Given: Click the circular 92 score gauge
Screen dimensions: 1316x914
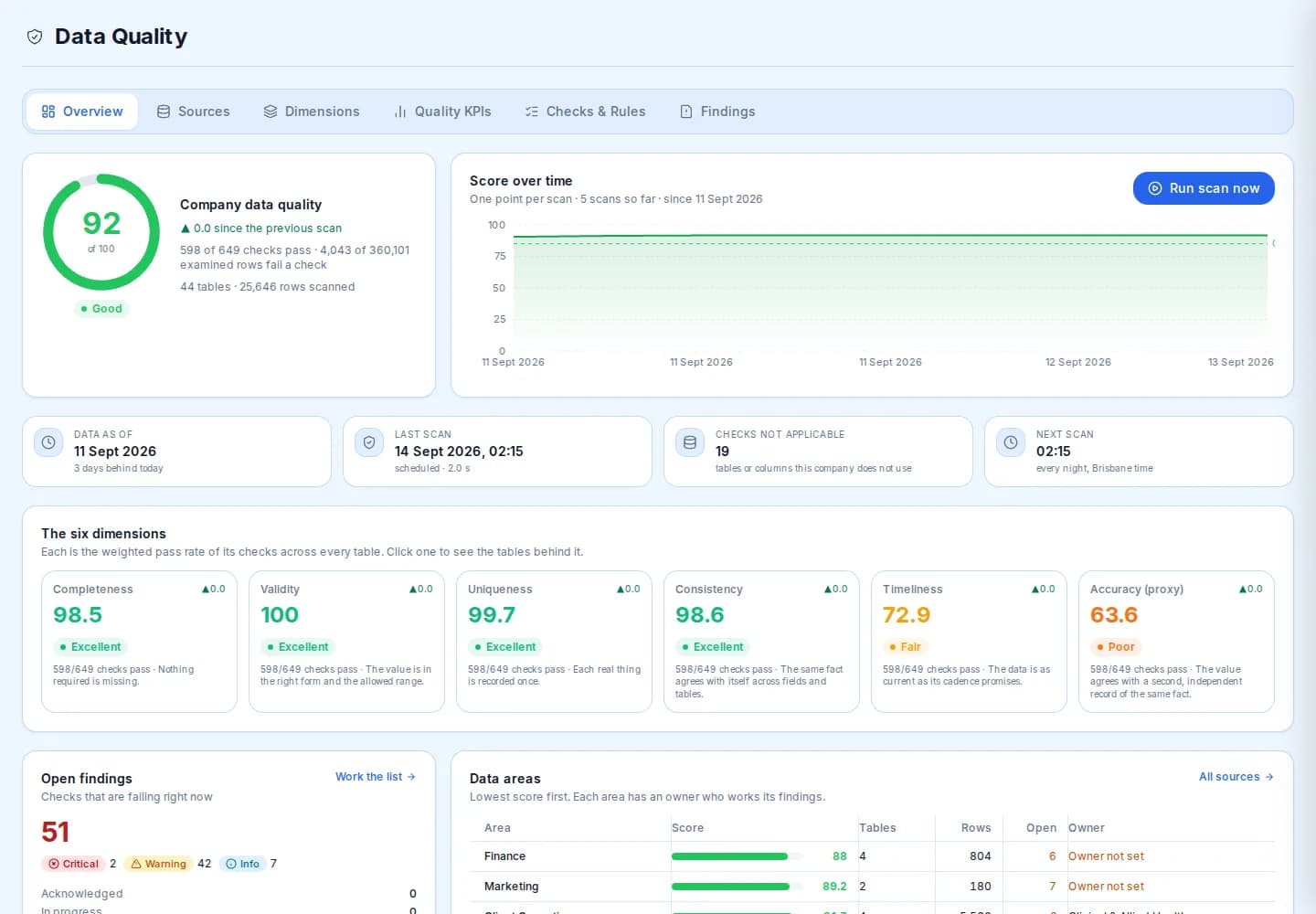Looking at the screenshot, I should pyautogui.click(x=101, y=232).
